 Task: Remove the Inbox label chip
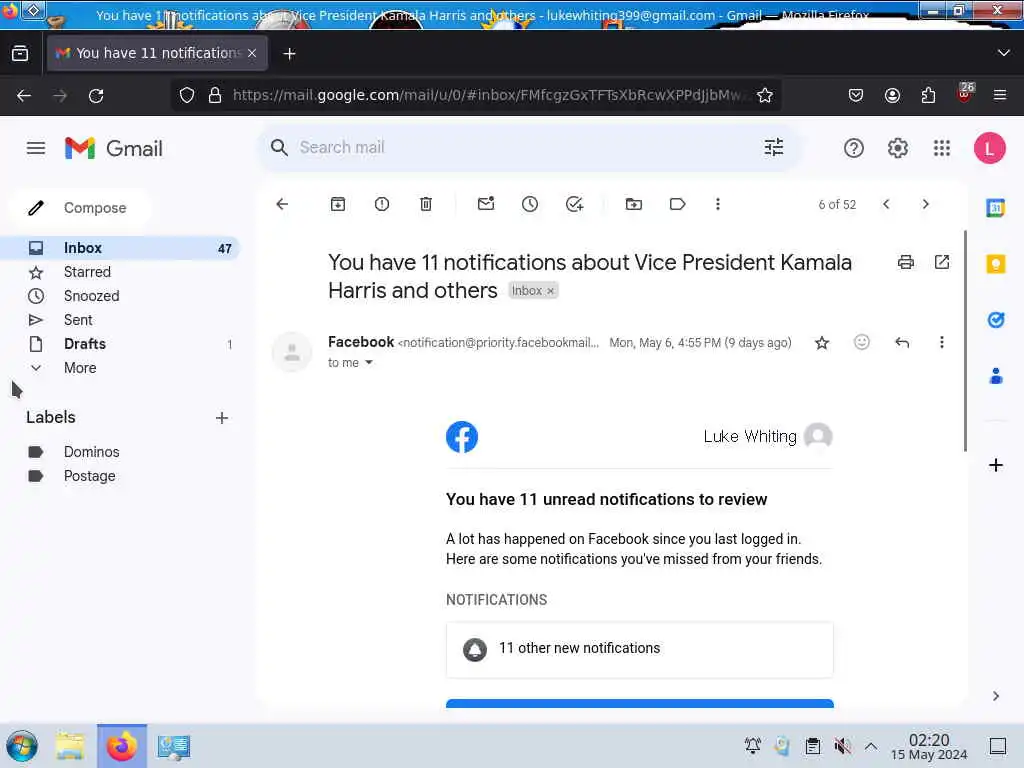551,291
